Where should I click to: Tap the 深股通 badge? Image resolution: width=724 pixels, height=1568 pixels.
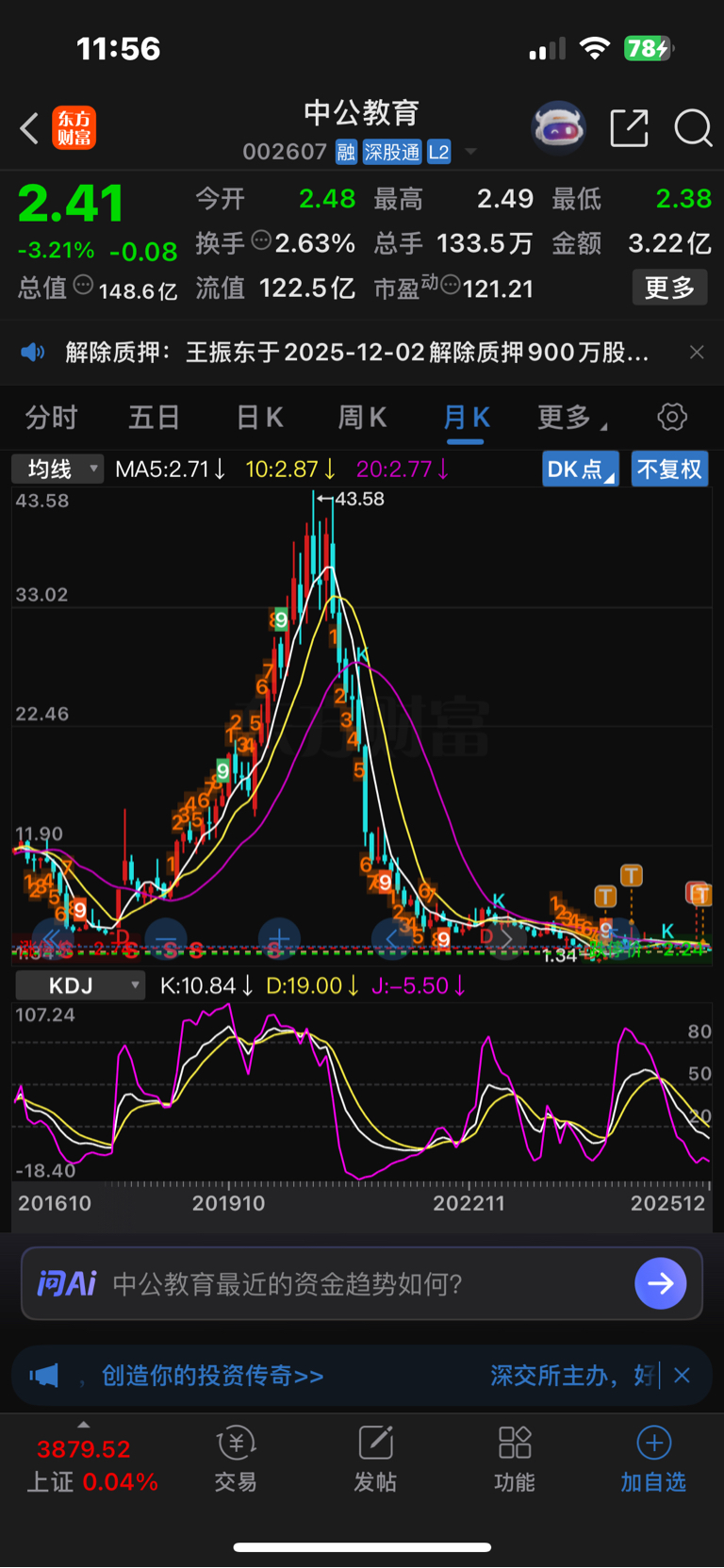tap(392, 152)
